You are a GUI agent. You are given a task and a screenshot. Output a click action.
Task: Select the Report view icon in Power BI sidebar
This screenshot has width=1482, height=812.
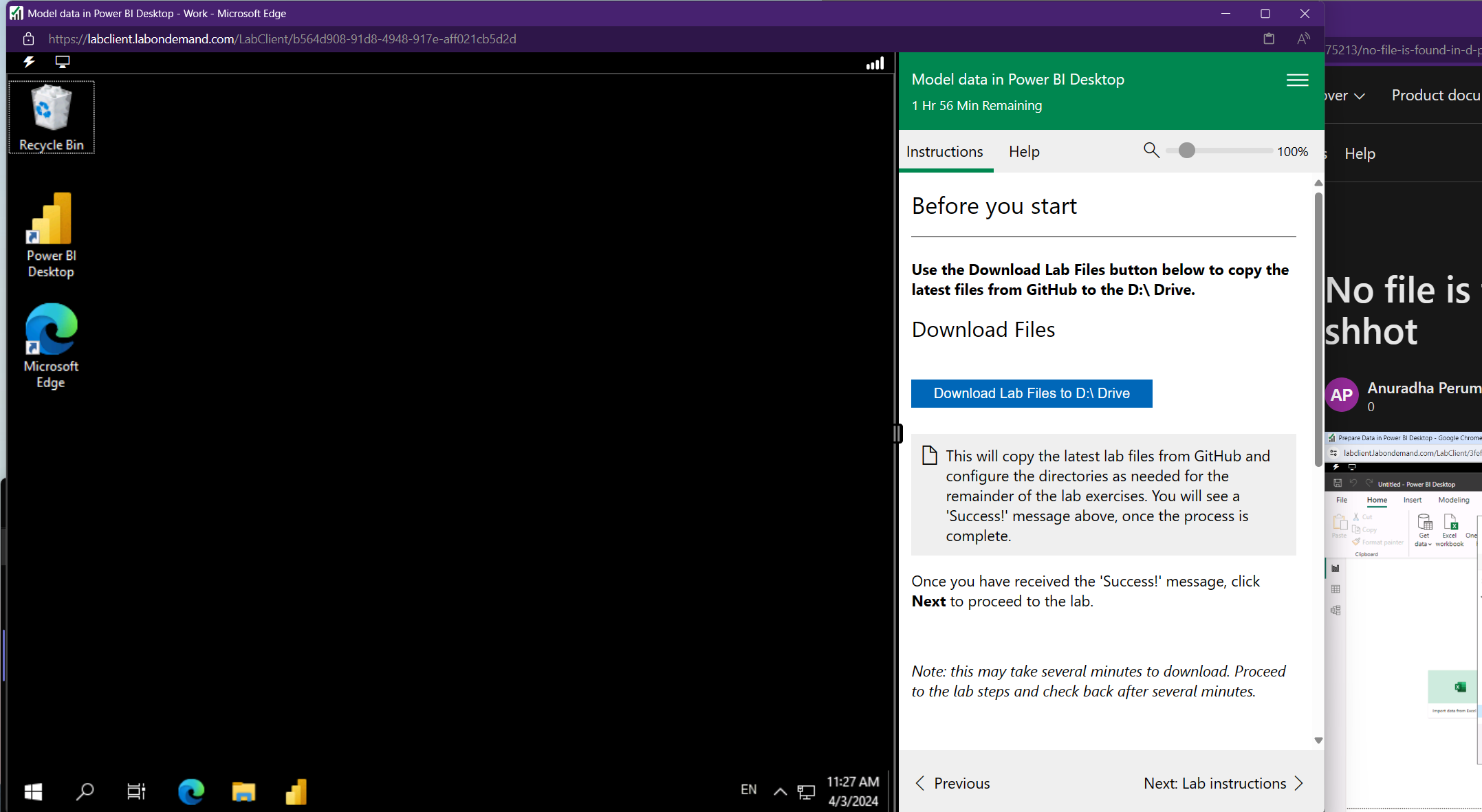click(x=1336, y=568)
